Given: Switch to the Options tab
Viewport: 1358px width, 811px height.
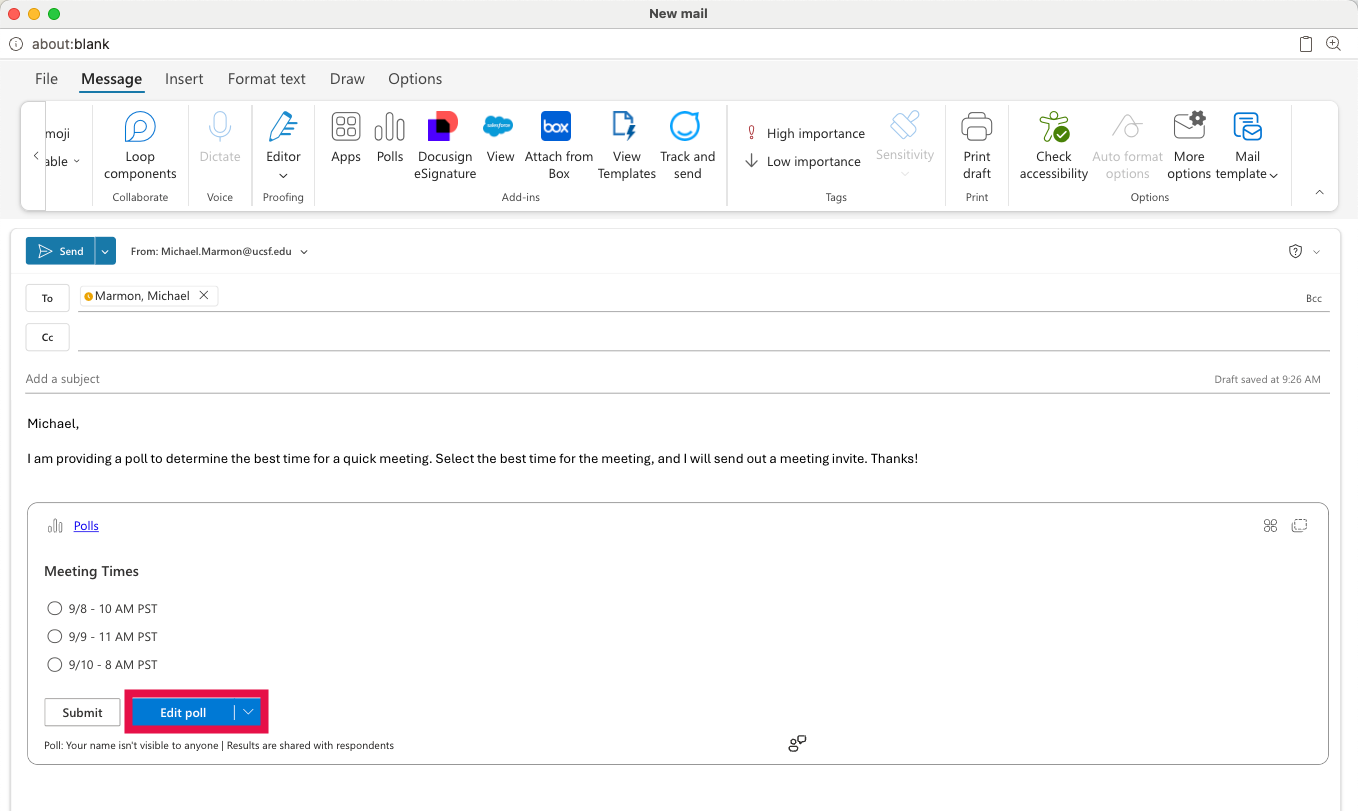Looking at the screenshot, I should click(x=415, y=79).
